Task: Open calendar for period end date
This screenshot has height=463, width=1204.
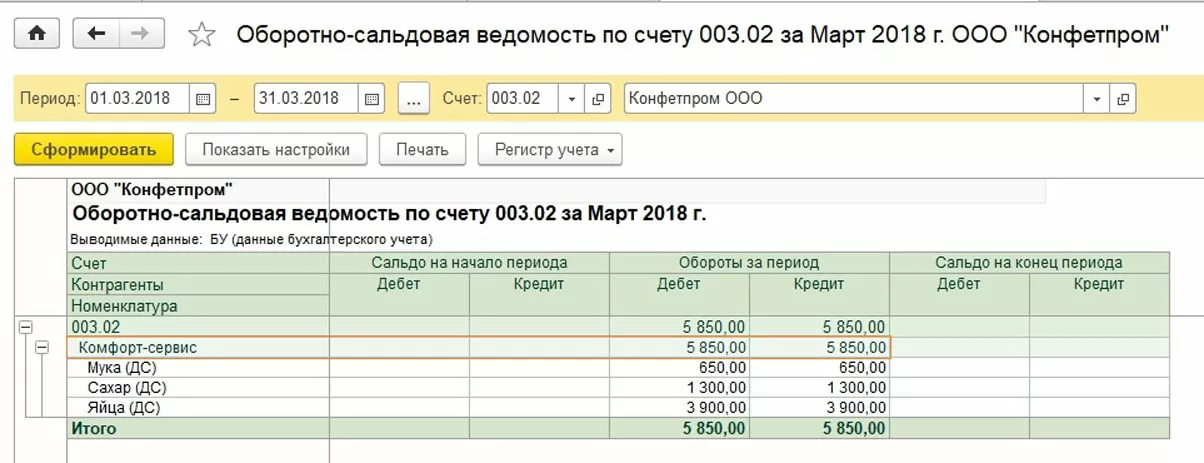Action: 372,99
